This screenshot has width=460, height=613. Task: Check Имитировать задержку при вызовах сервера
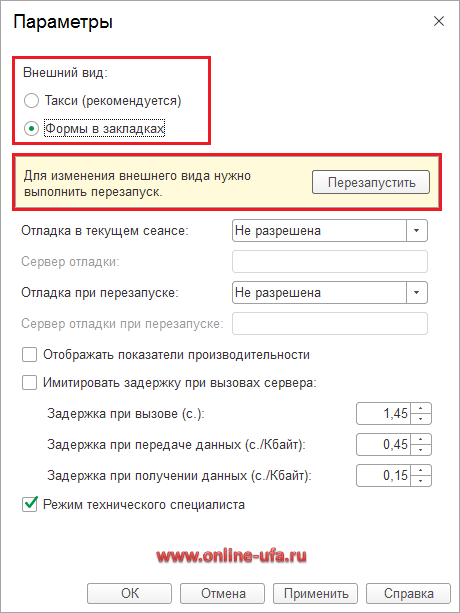pyautogui.click(x=29, y=382)
